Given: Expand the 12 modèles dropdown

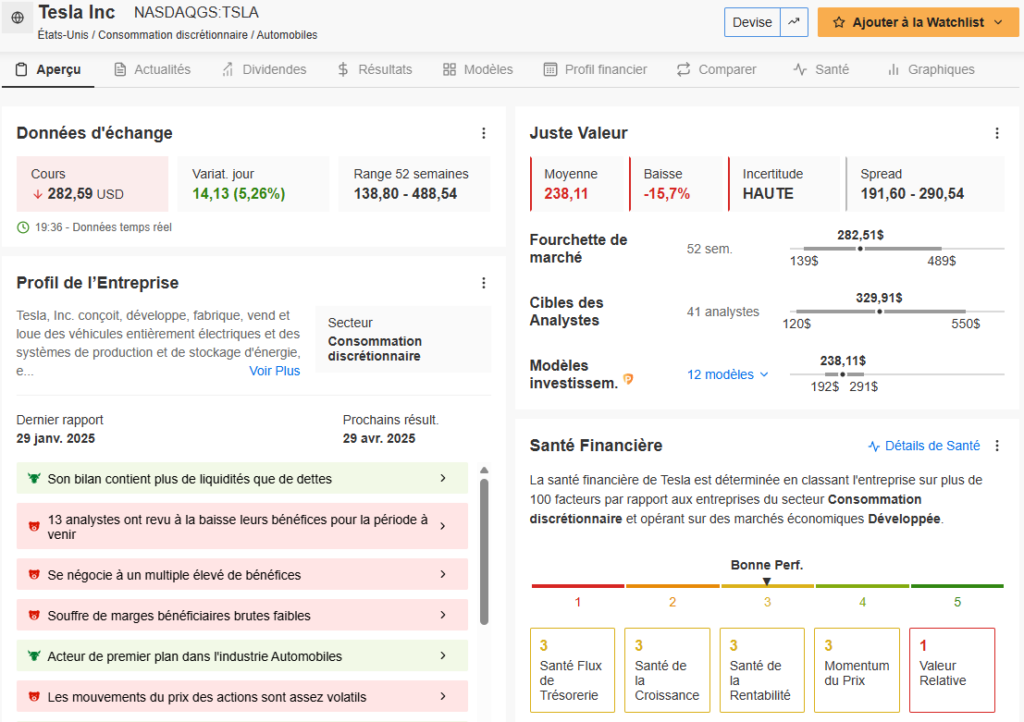Looking at the screenshot, I should [727, 375].
